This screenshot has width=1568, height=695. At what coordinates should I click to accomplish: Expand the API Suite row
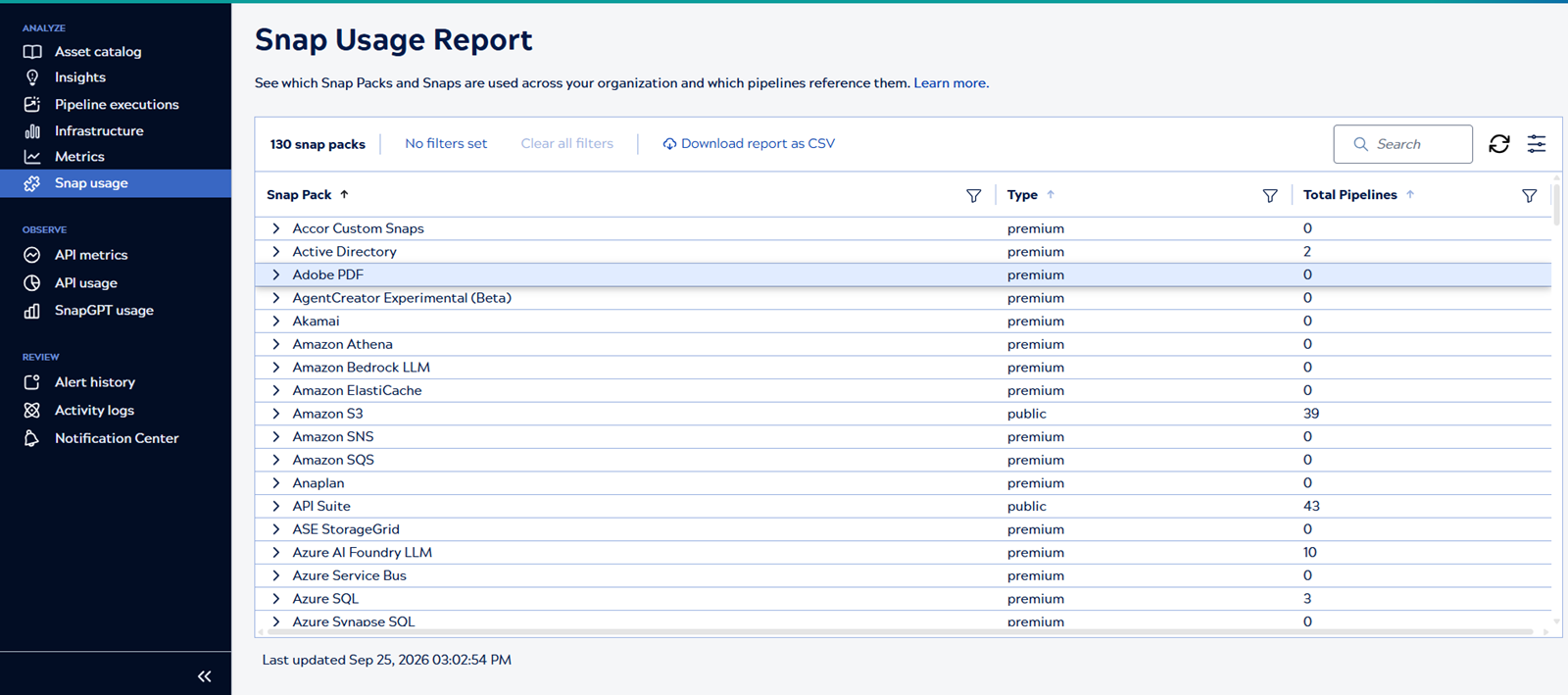[276, 506]
